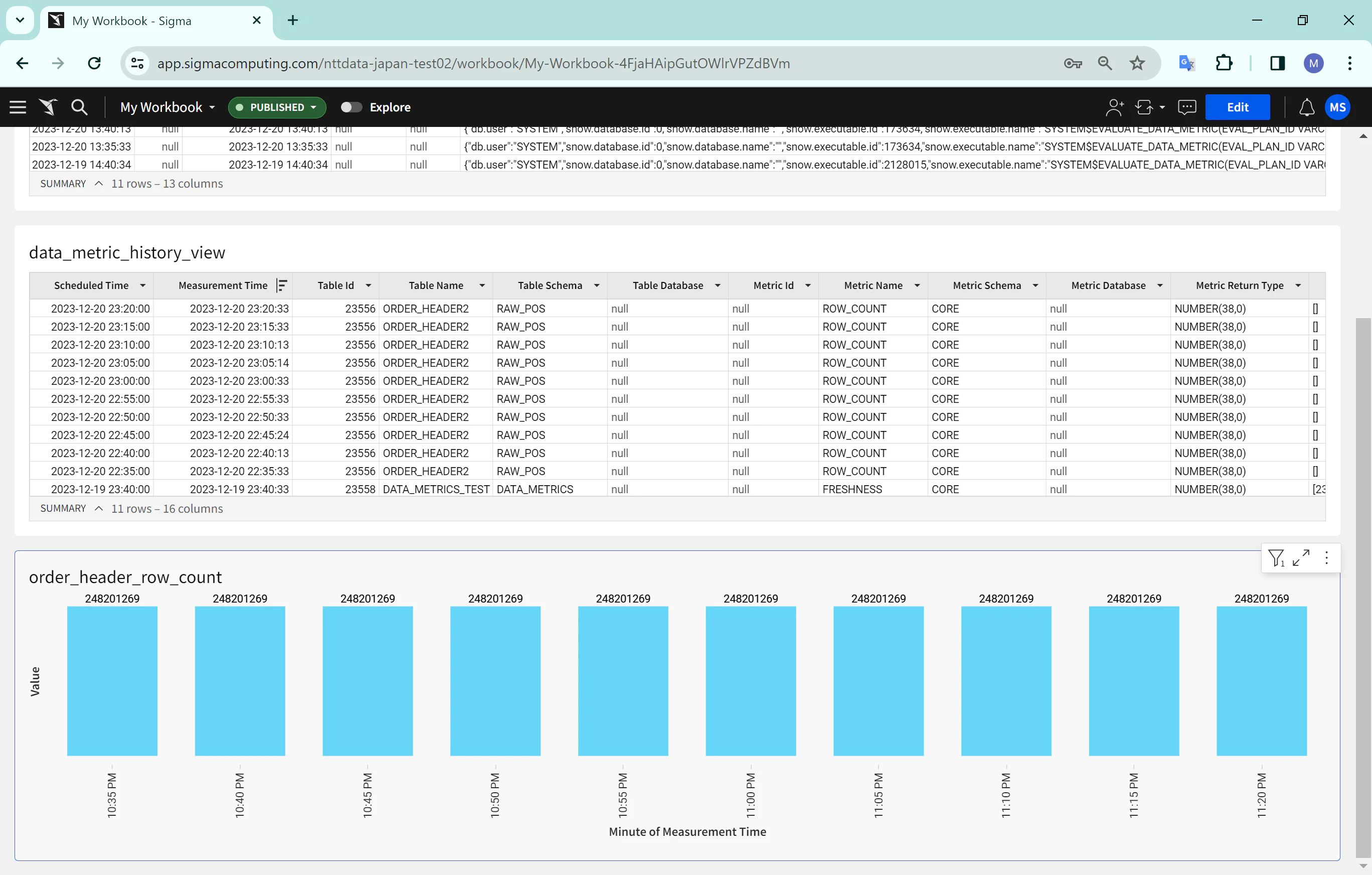This screenshot has height=875, width=1372.
Task: Open the browser extensions puzzle icon
Action: pos(1223,63)
